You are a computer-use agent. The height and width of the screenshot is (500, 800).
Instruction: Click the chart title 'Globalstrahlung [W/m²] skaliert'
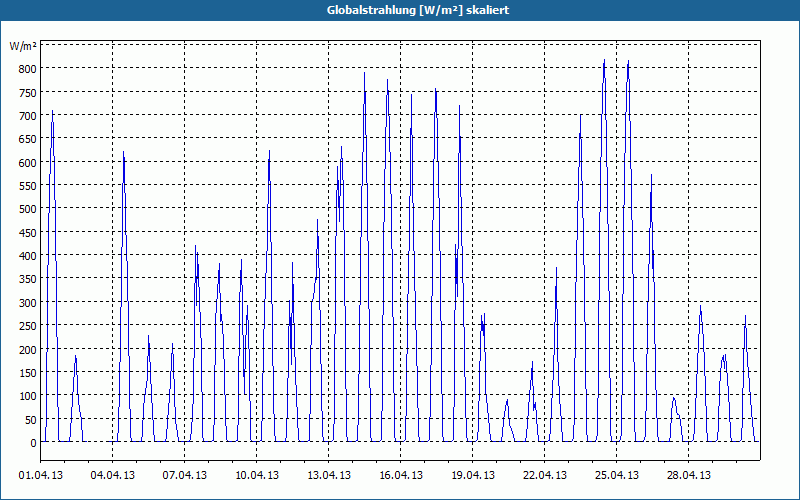418,10
